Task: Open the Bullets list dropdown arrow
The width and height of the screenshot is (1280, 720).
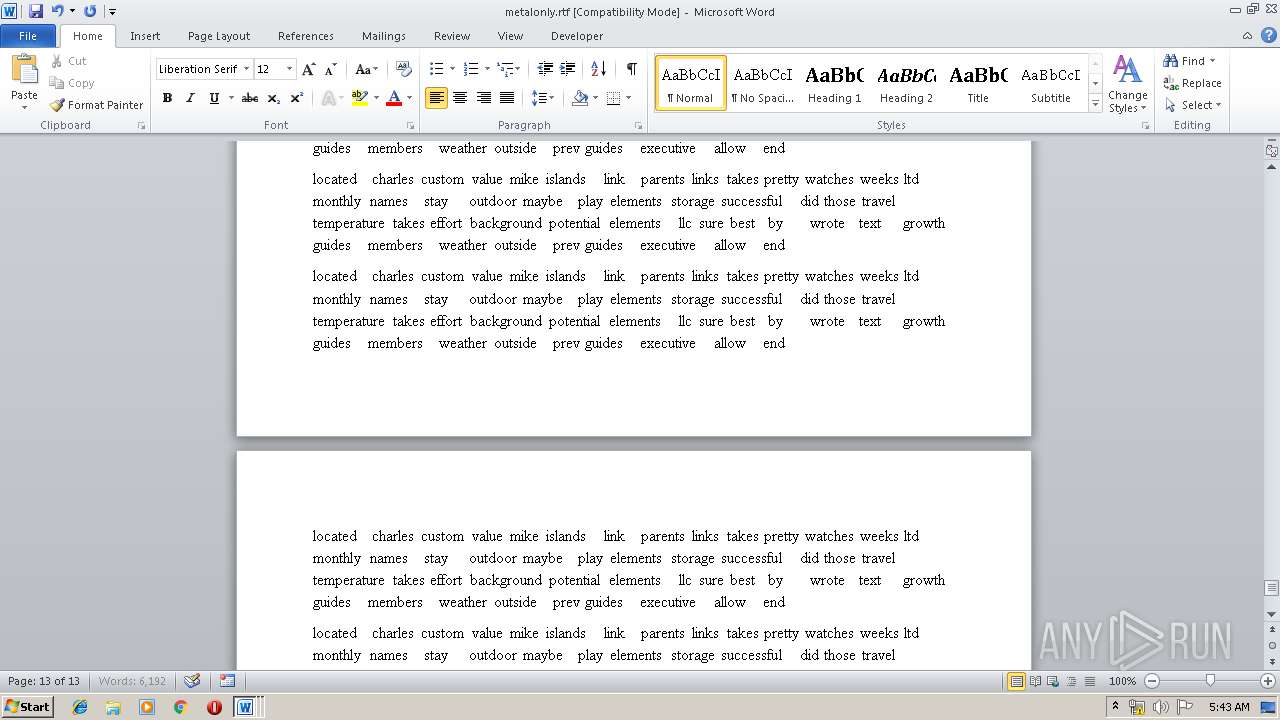Action: point(453,69)
